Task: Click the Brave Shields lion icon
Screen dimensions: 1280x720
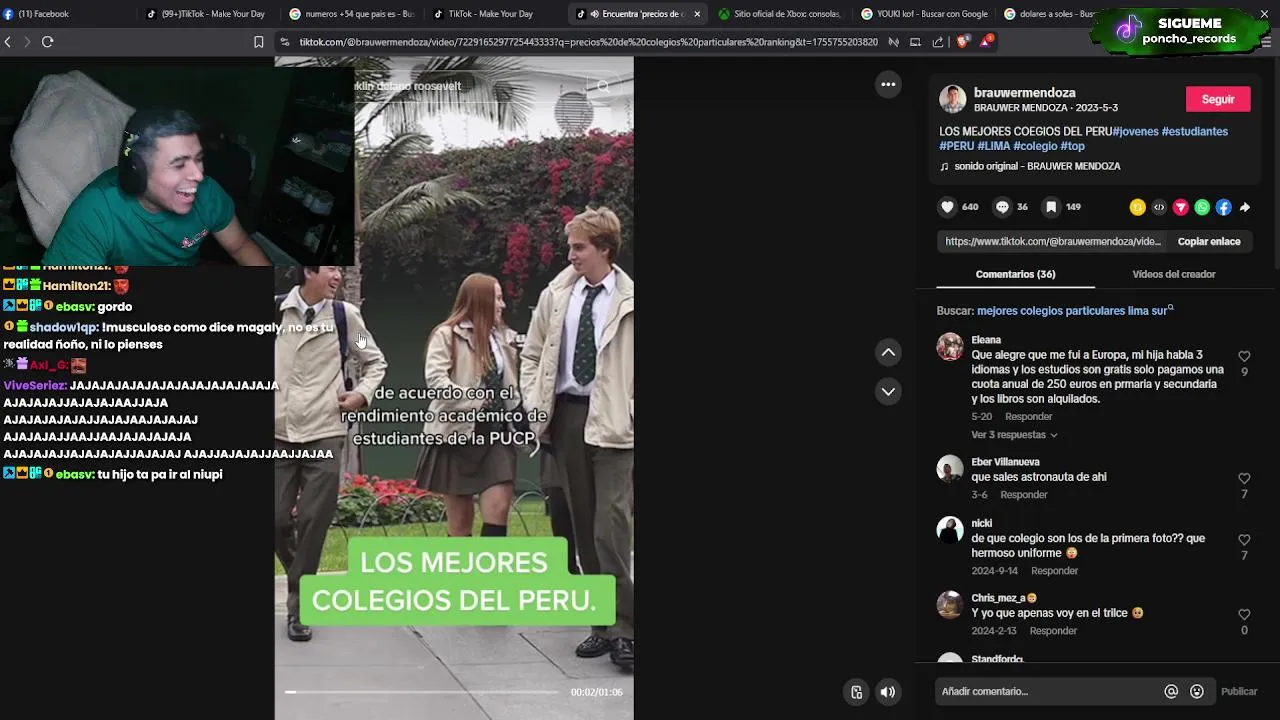Action: [x=963, y=42]
